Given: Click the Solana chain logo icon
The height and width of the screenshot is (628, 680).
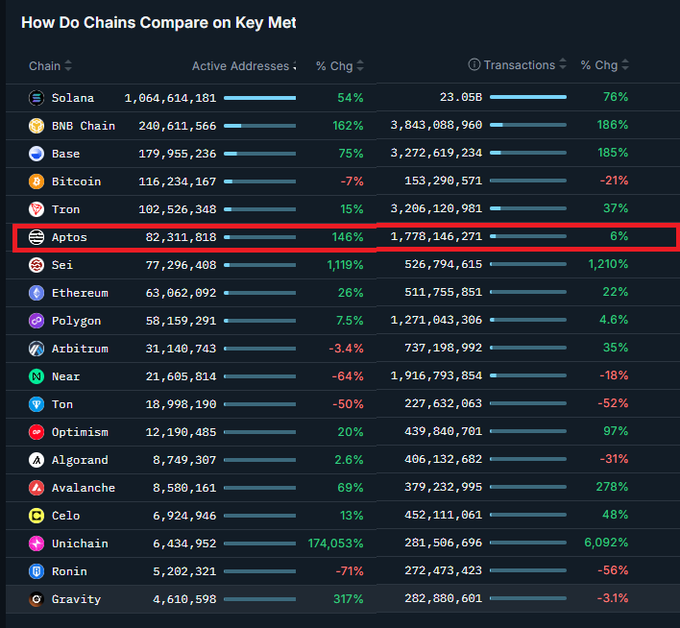Looking at the screenshot, I should click(x=36, y=98).
